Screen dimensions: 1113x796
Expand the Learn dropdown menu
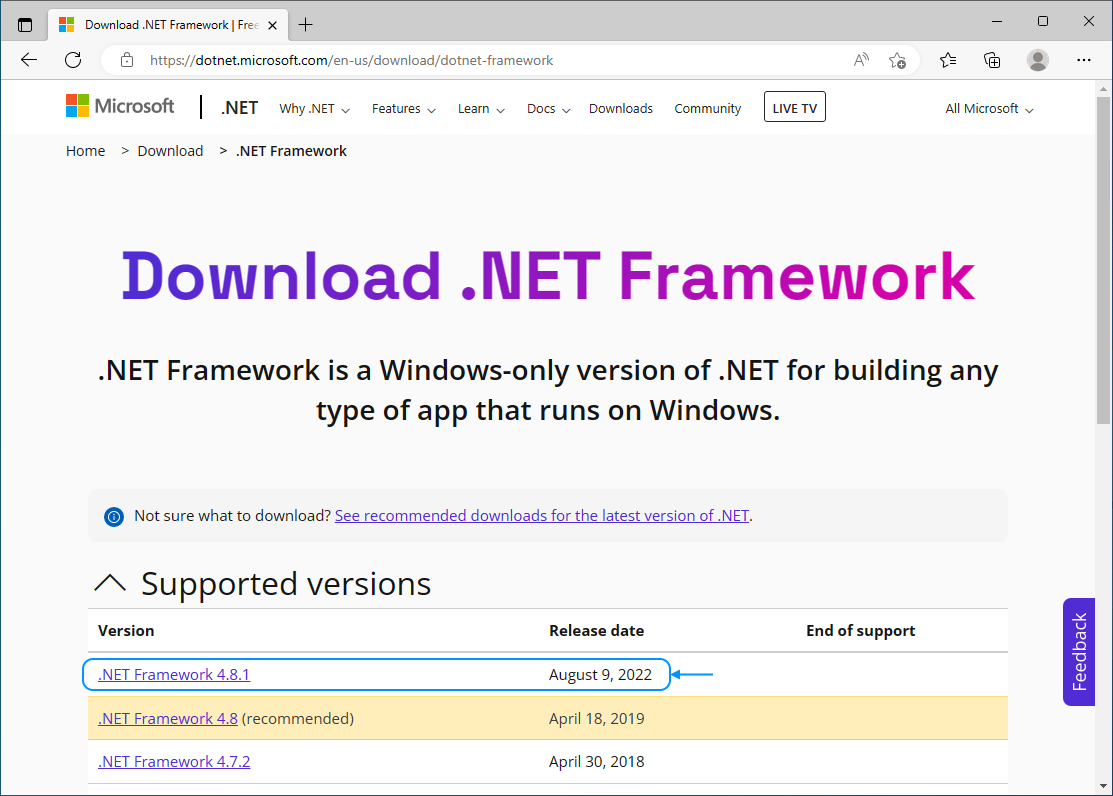coord(481,109)
